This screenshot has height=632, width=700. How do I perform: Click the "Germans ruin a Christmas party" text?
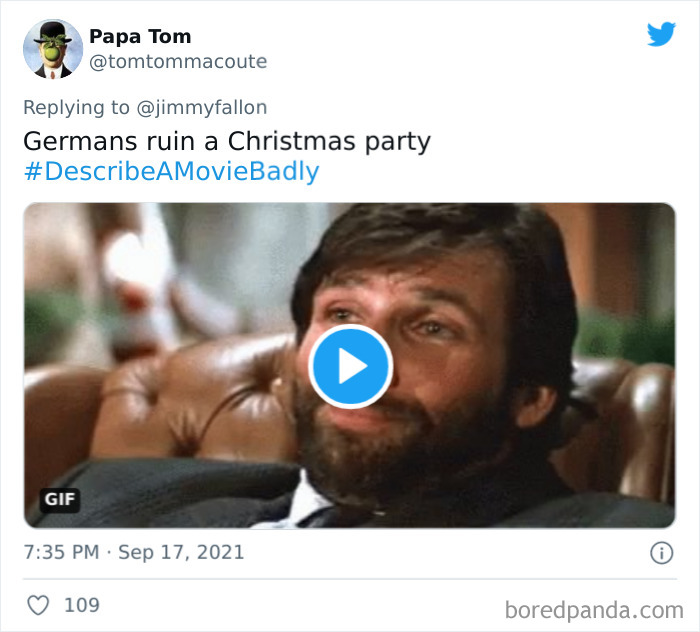point(226,141)
